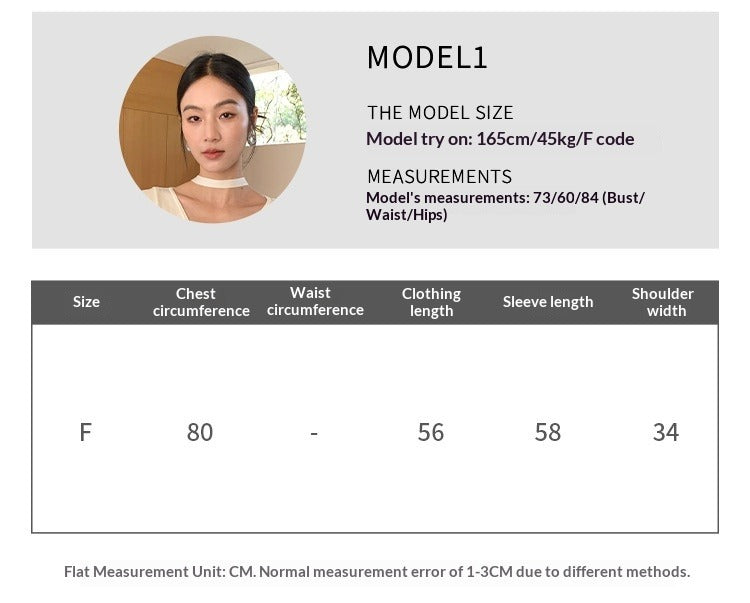
Task: Select the shoulder width value 34
Action: point(665,432)
